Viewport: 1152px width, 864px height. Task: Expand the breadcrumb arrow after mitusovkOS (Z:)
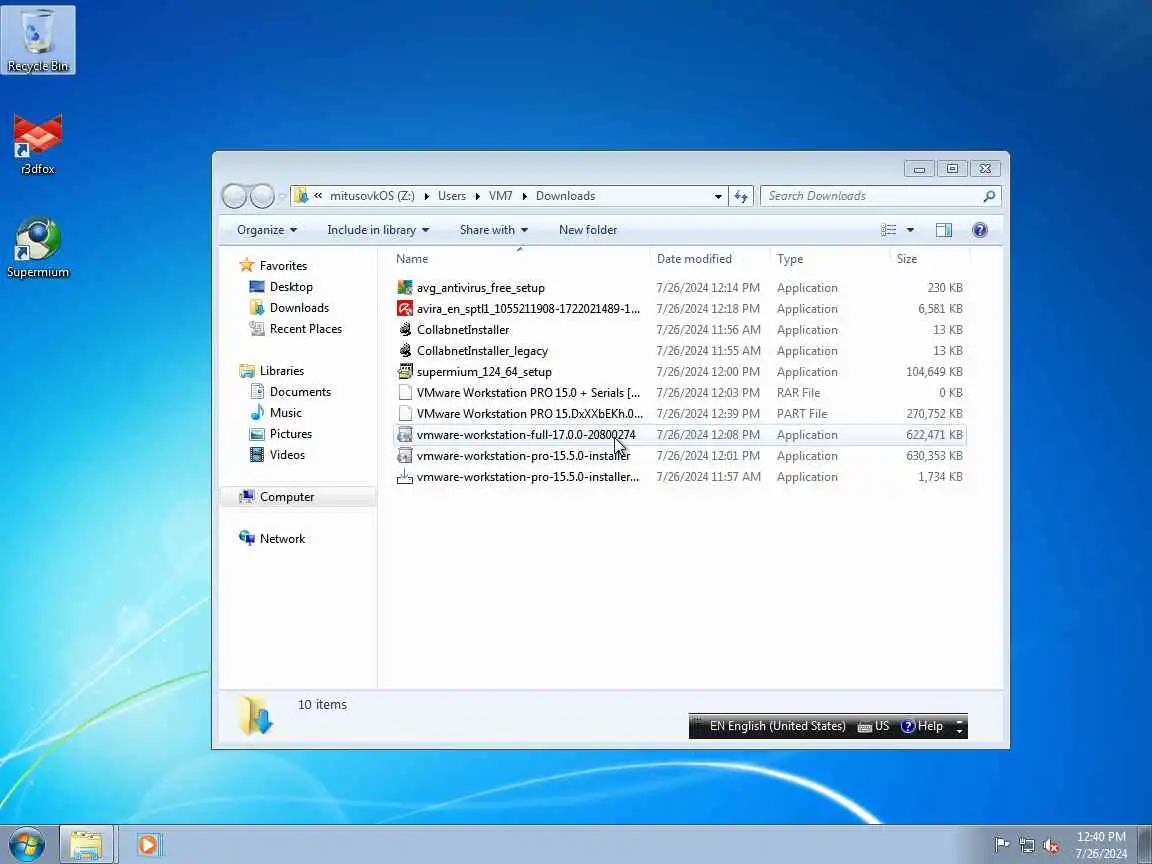point(426,196)
